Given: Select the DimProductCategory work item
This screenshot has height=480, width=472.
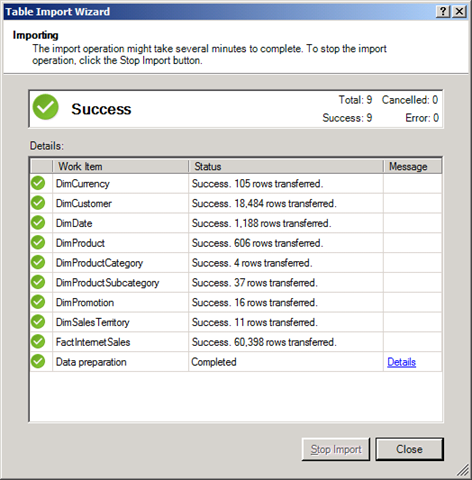Looking at the screenshot, I should [99, 263].
